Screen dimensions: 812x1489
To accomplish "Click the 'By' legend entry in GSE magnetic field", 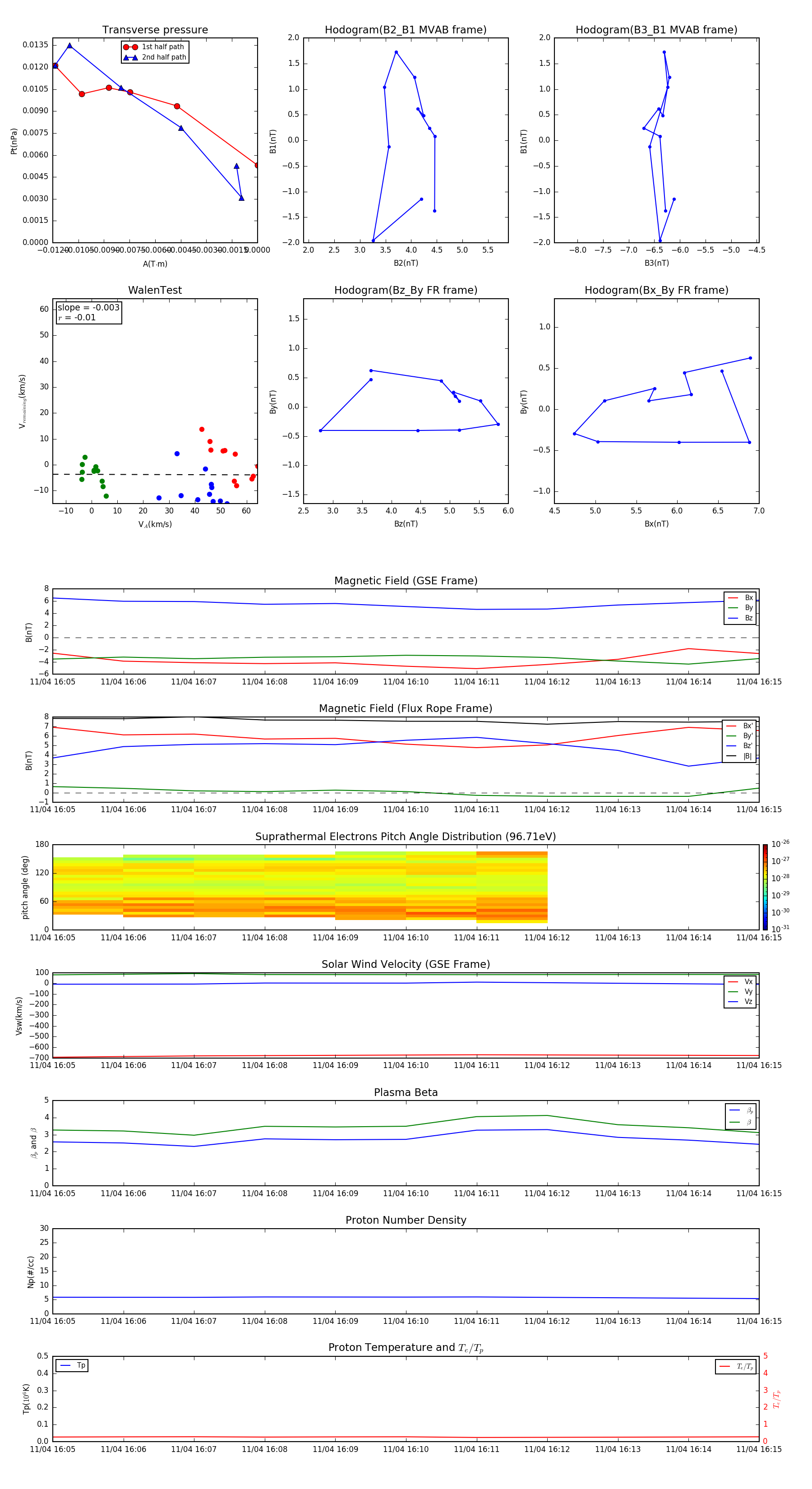I will pyautogui.click(x=740, y=607).
